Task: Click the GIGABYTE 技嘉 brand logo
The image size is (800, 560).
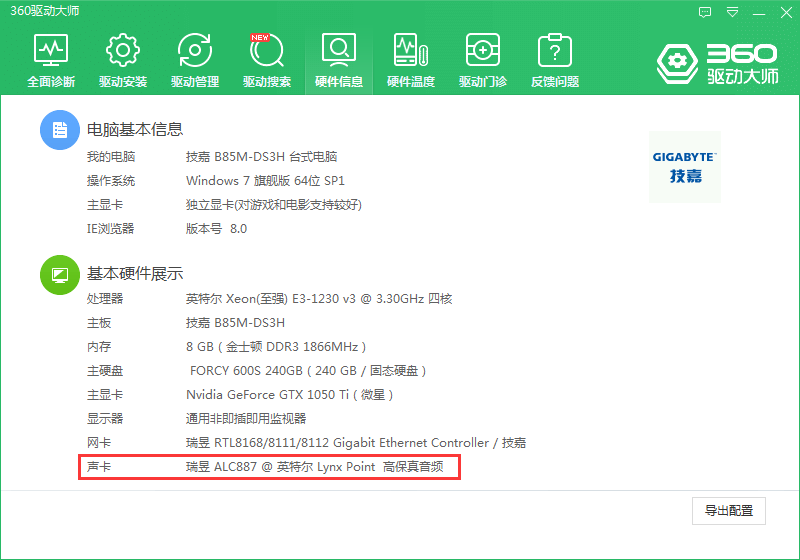Action: pyautogui.click(x=685, y=167)
